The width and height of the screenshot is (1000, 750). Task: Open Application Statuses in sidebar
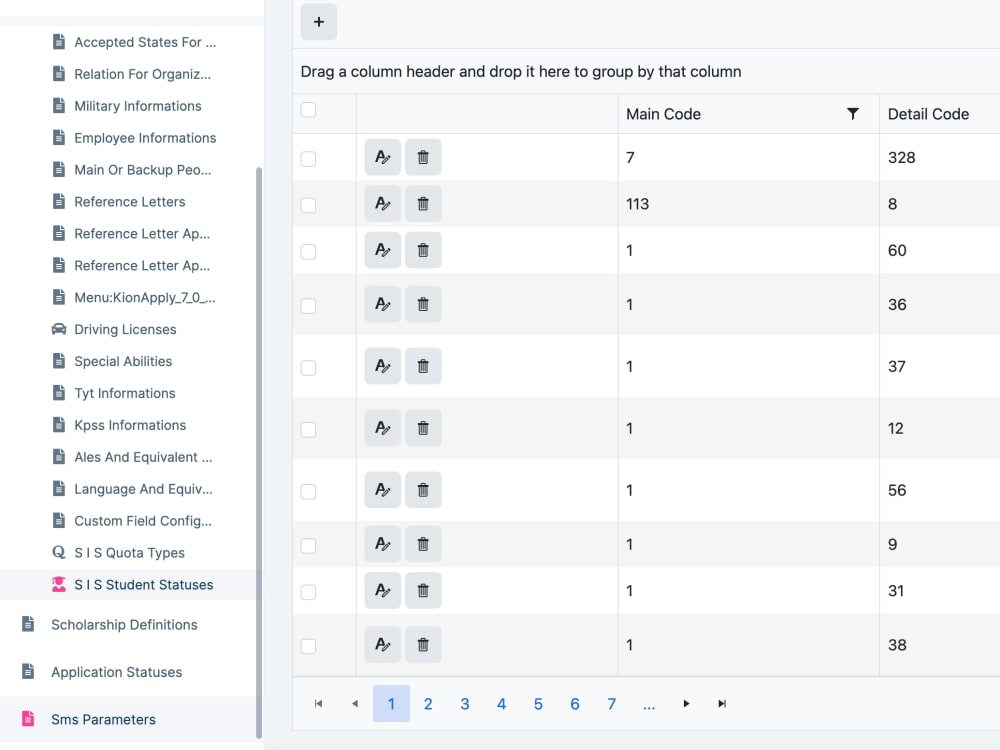(x=116, y=672)
